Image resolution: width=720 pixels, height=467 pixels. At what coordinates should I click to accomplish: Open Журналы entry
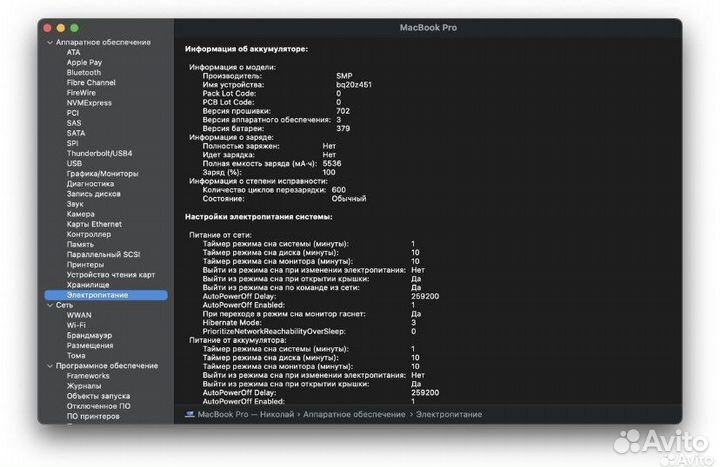click(x=84, y=386)
